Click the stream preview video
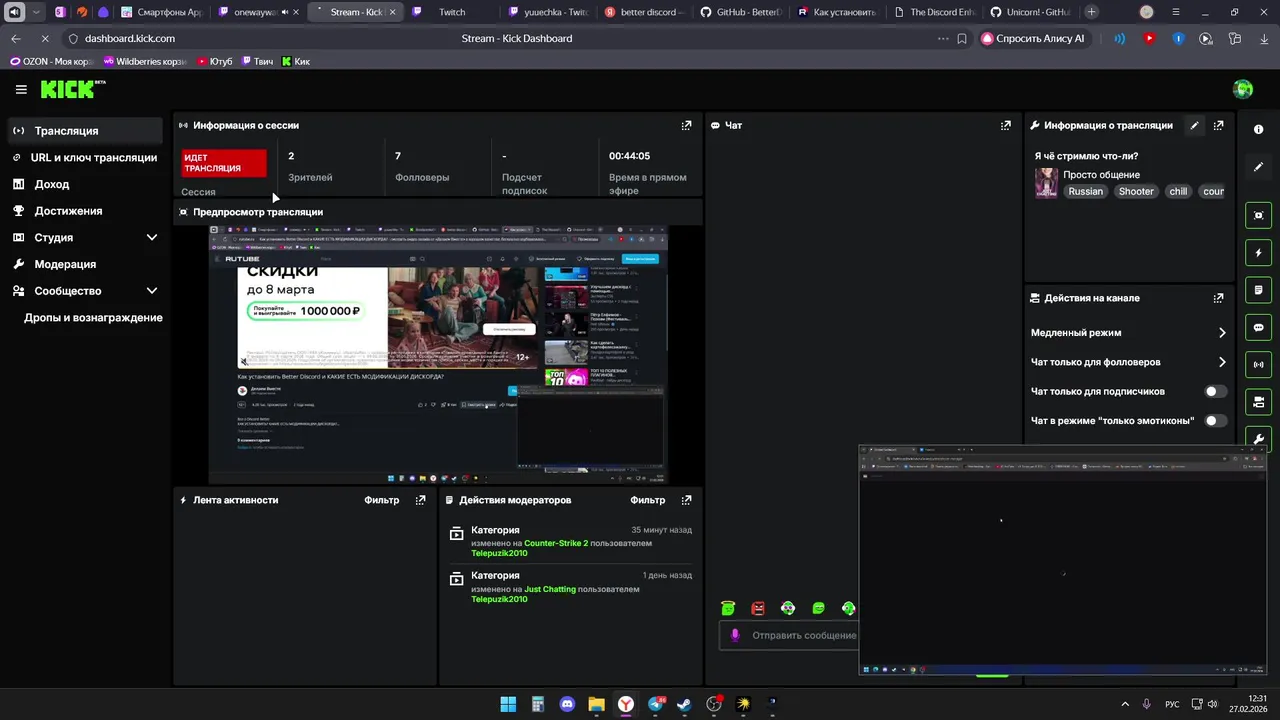The height and width of the screenshot is (720, 1280). click(437, 354)
